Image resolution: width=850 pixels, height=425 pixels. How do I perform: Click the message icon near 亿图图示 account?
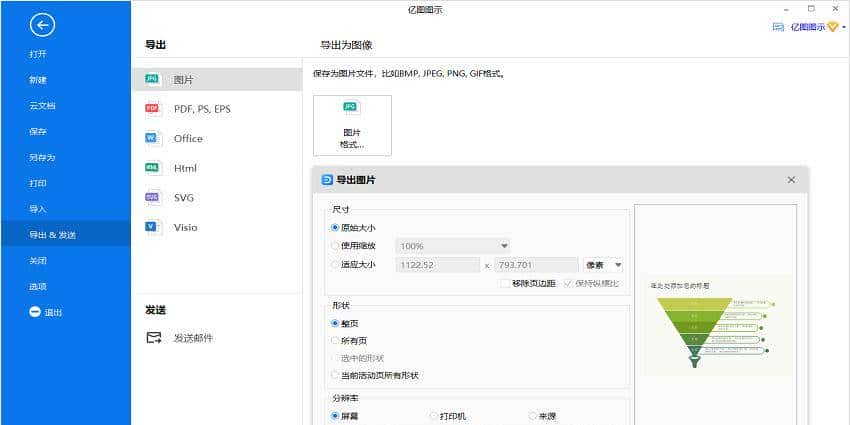[x=778, y=27]
